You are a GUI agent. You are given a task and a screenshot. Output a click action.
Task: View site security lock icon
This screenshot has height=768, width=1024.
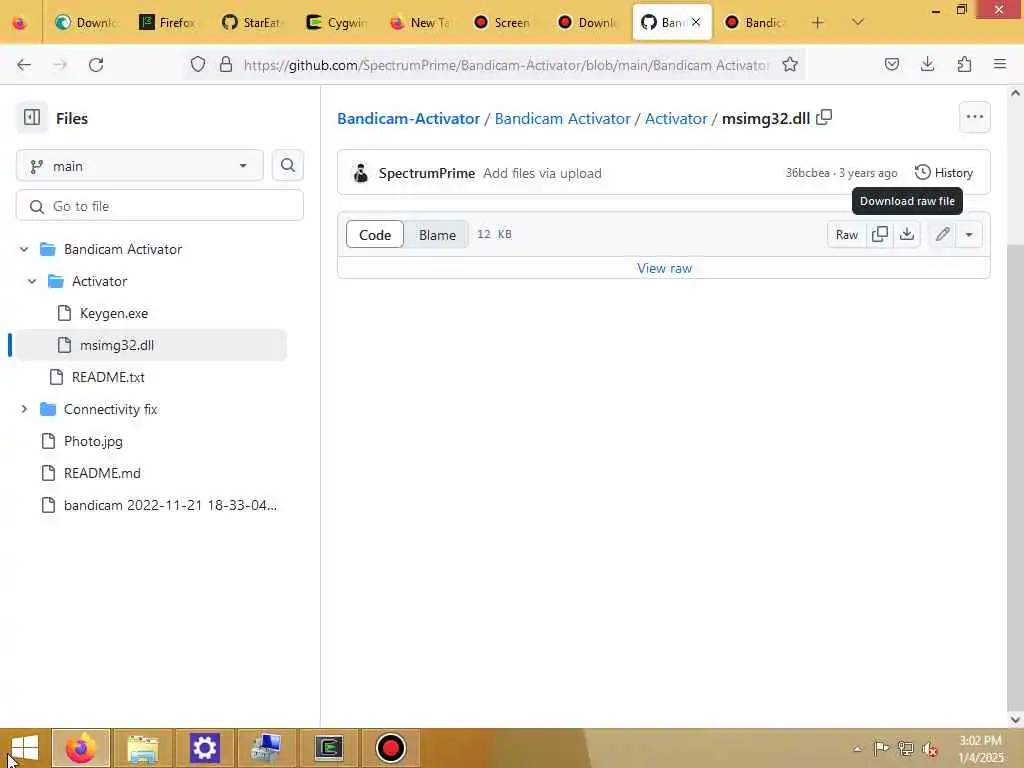226,64
